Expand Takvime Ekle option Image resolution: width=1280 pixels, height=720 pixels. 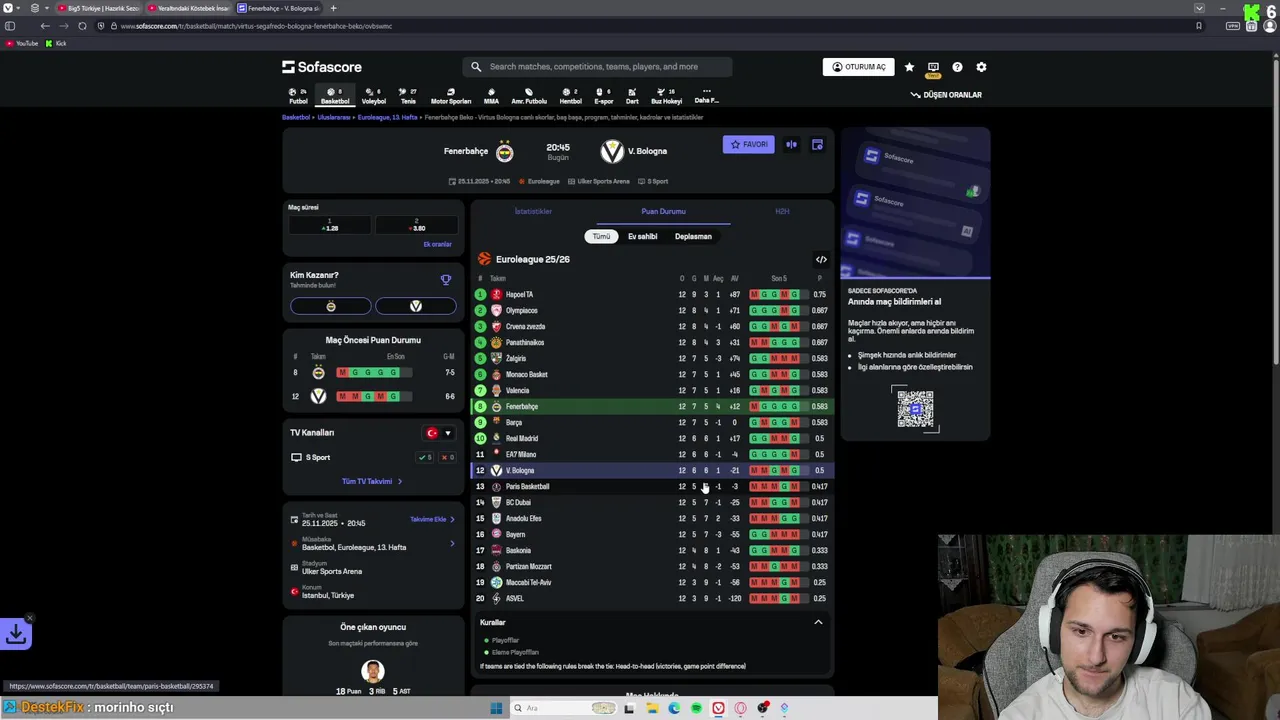432,519
